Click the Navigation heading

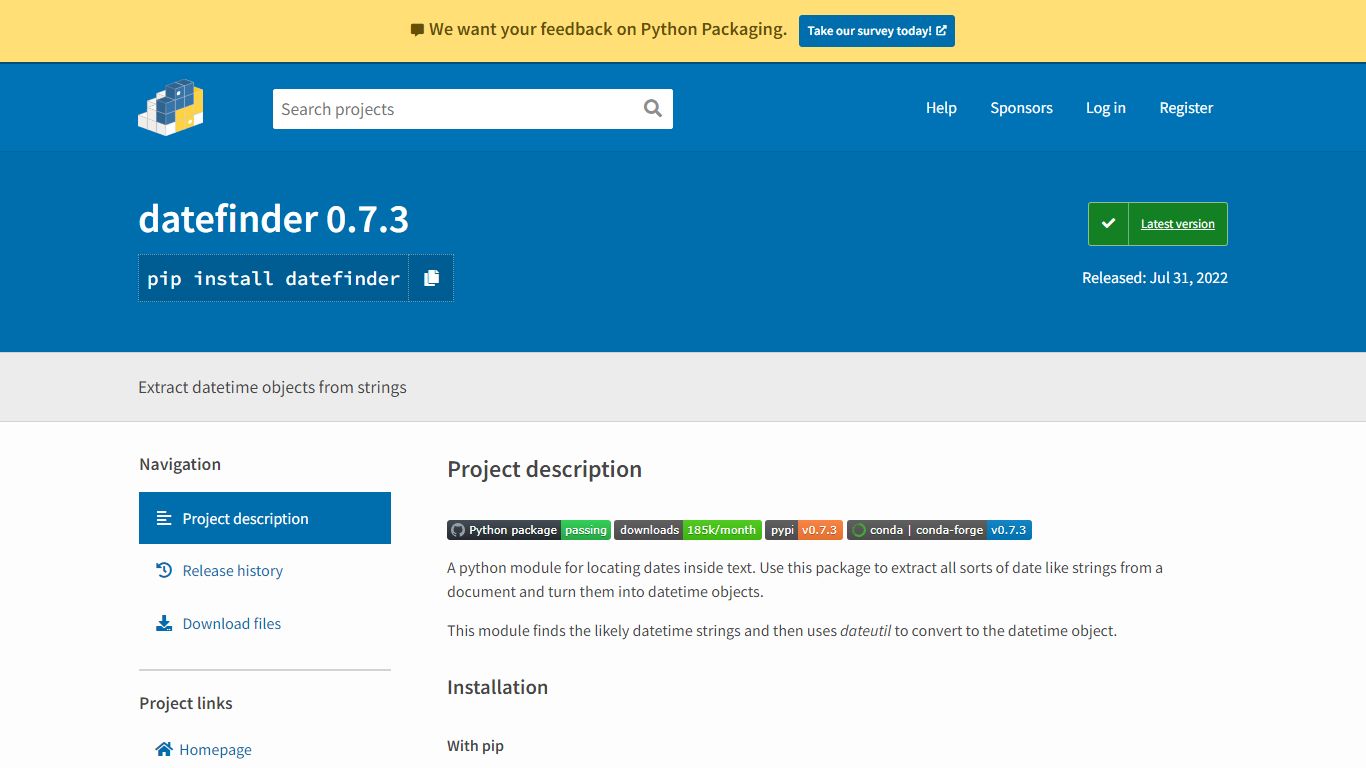point(180,464)
